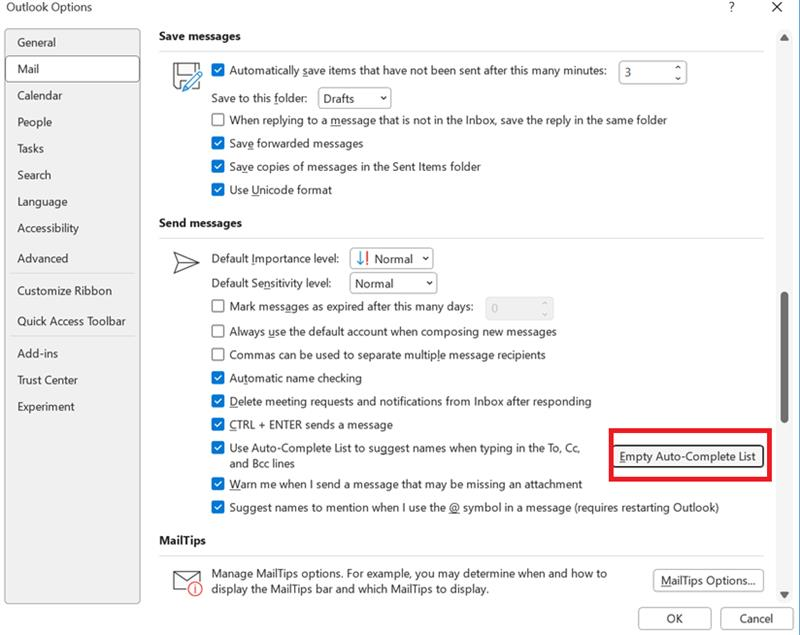Increase auto-save minutes with up arrow
This screenshot has height=635, width=800.
pos(678,67)
